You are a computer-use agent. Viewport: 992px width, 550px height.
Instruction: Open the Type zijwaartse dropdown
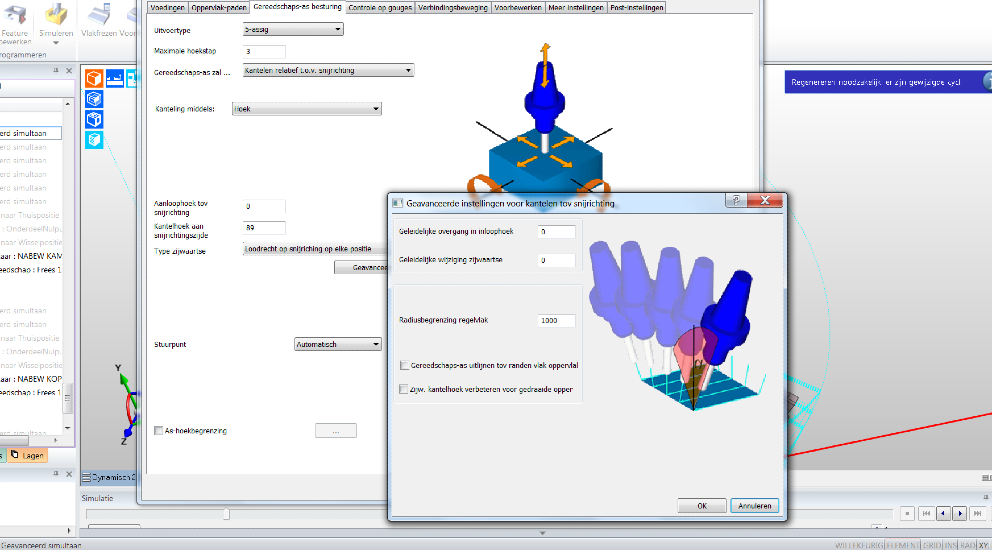(315, 249)
